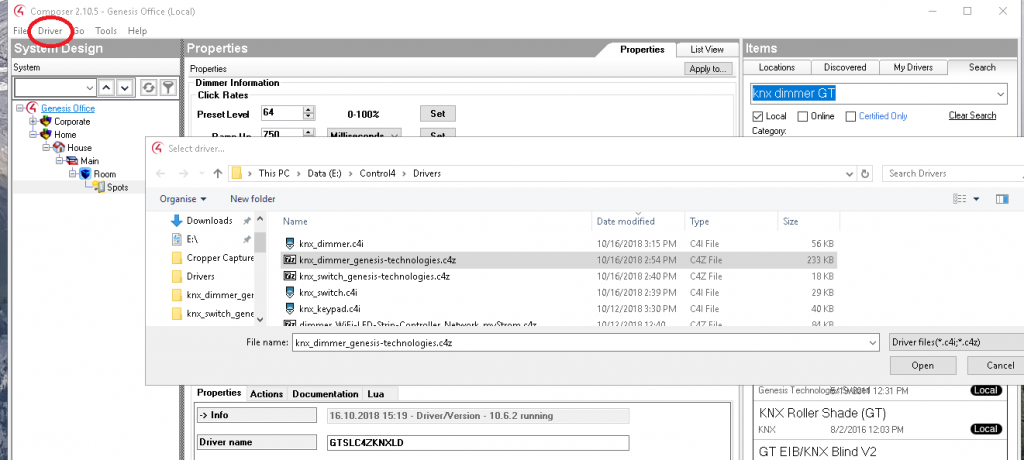The image size is (1024, 460).
Task: Click the Apply to... button
Action: [709, 69]
